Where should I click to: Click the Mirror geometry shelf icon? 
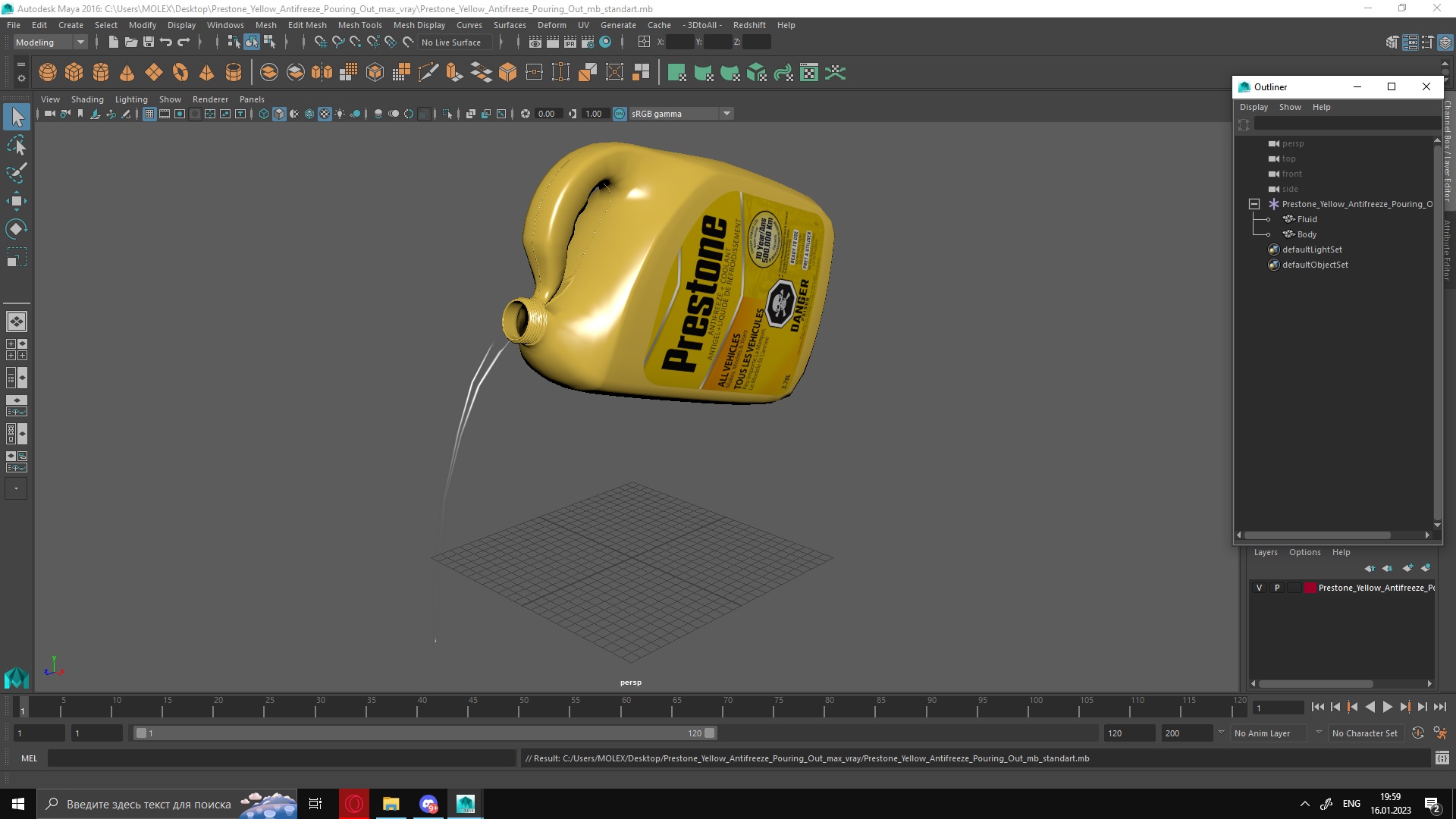point(322,73)
